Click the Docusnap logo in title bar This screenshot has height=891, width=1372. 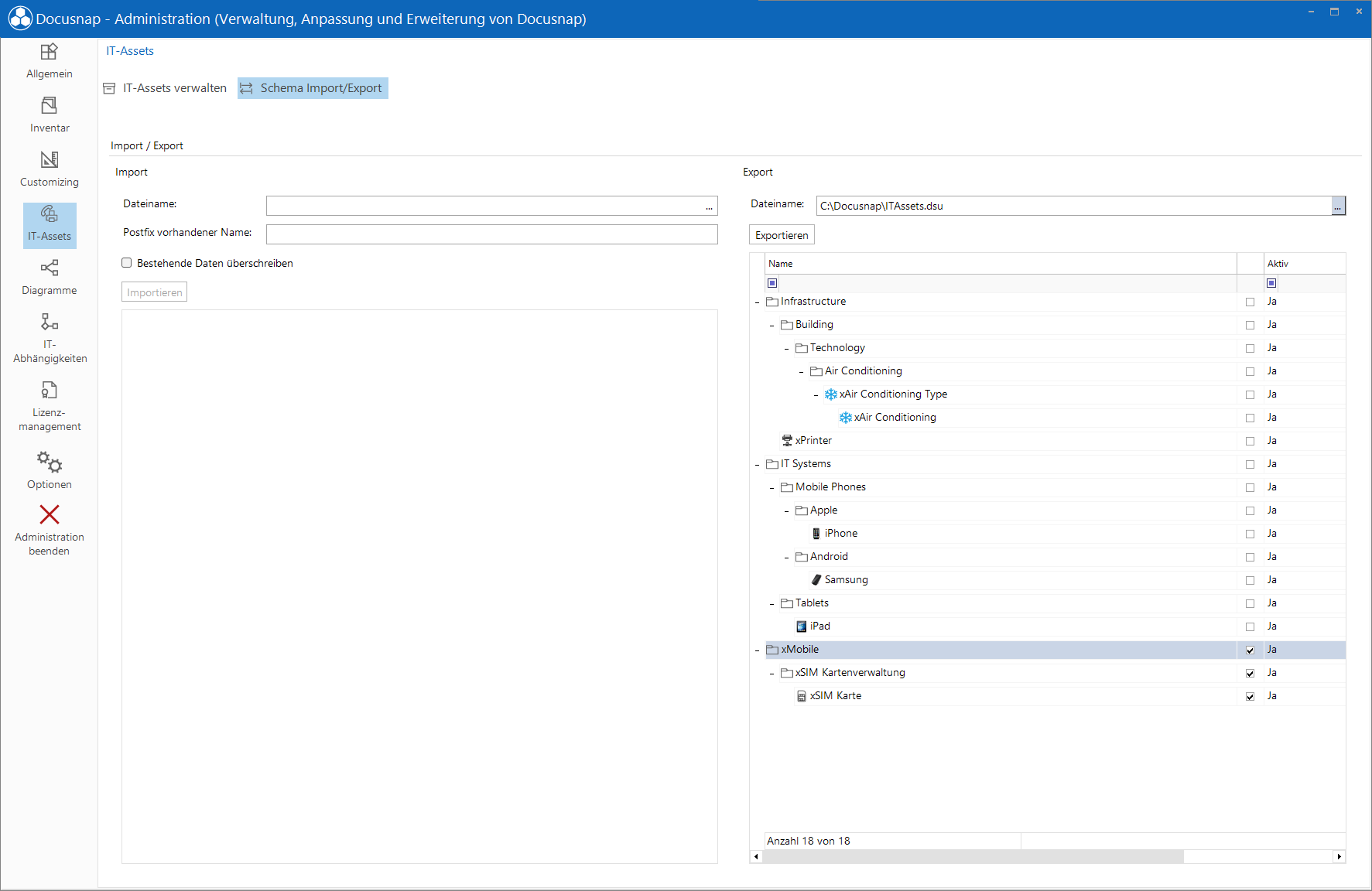(20, 19)
